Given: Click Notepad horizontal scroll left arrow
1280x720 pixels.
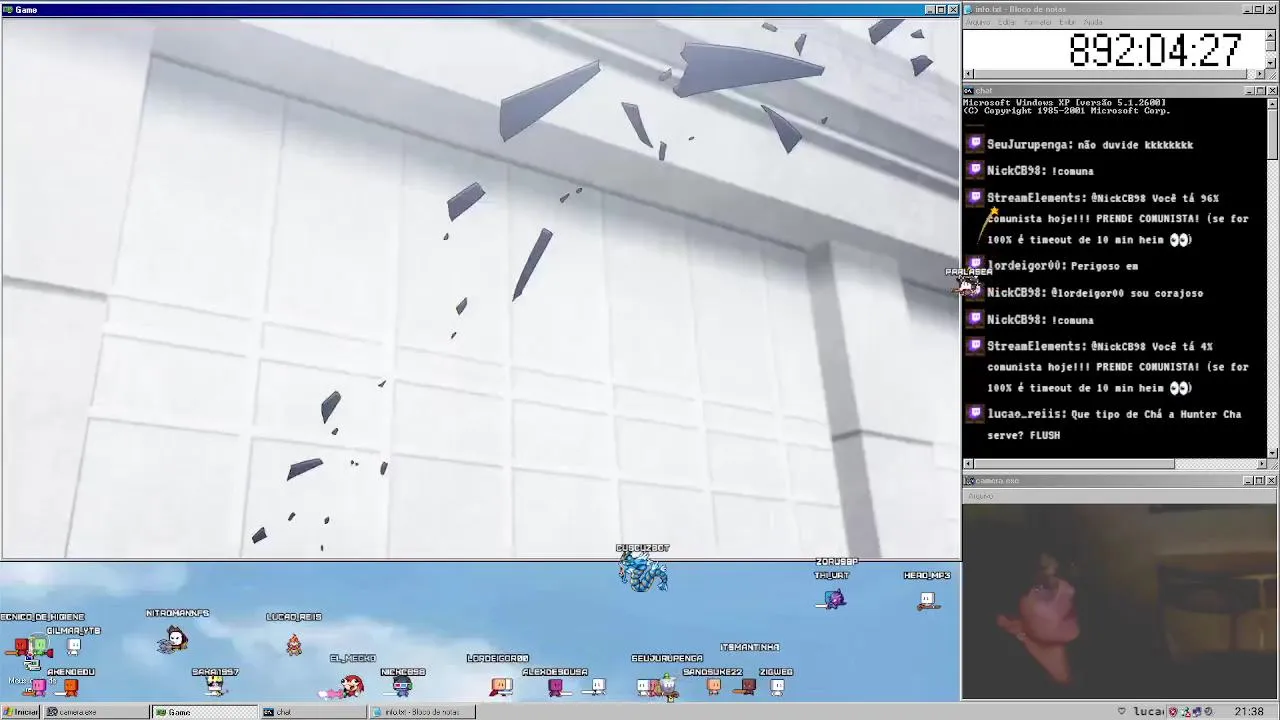Looking at the screenshot, I should tap(968, 74).
